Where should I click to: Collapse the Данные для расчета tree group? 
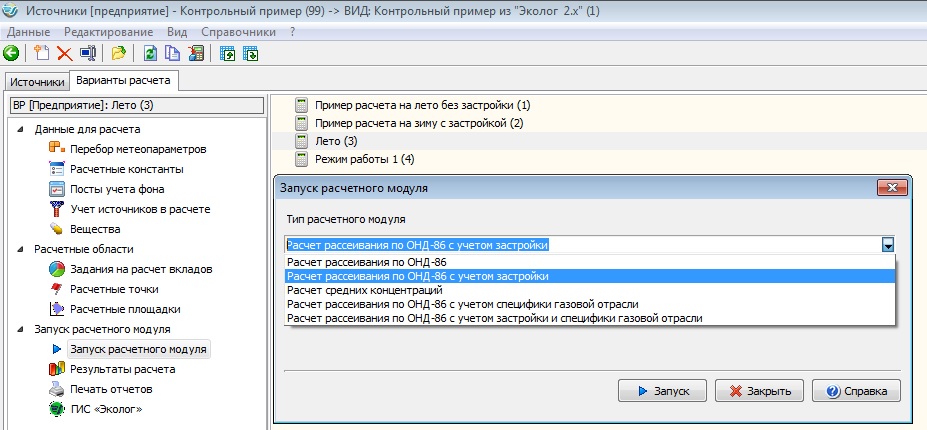21,129
